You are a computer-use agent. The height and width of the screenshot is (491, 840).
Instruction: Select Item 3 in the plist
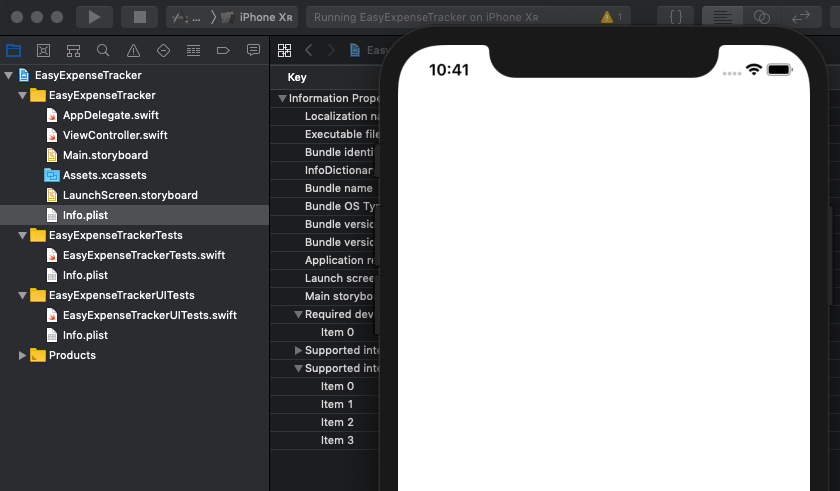point(325,441)
